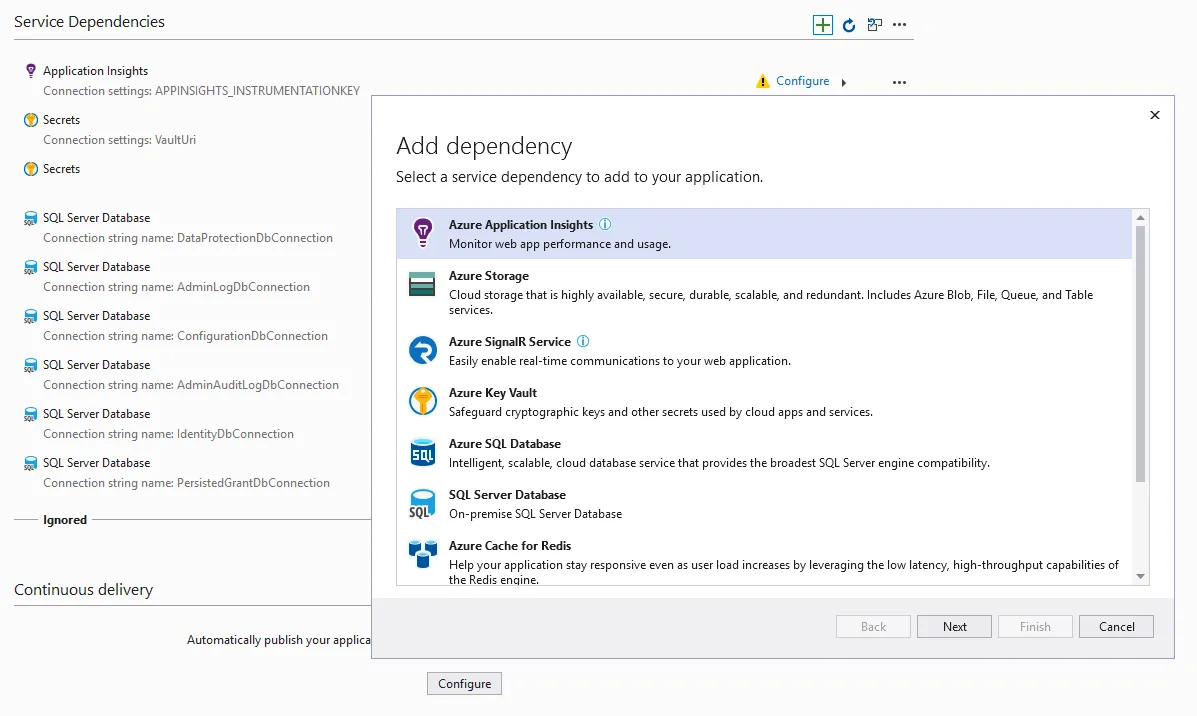
Task: Click the Configure link for Application Insights
Action: 802,81
